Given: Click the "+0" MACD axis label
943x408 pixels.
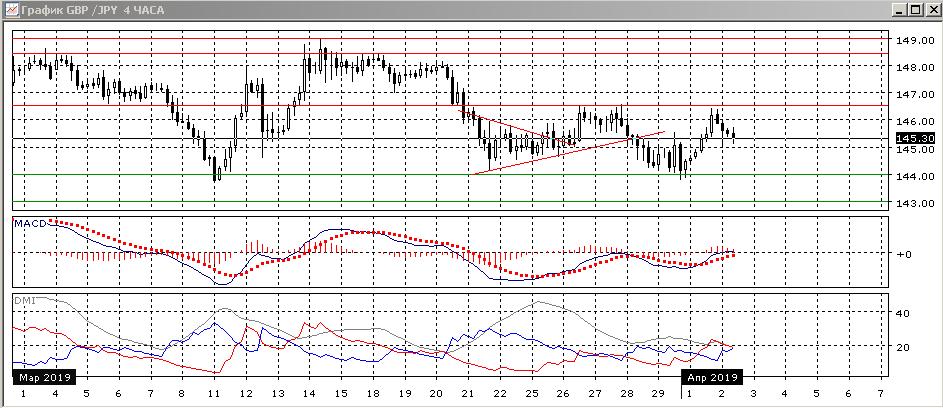Looking at the screenshot, I should point(902,254).
